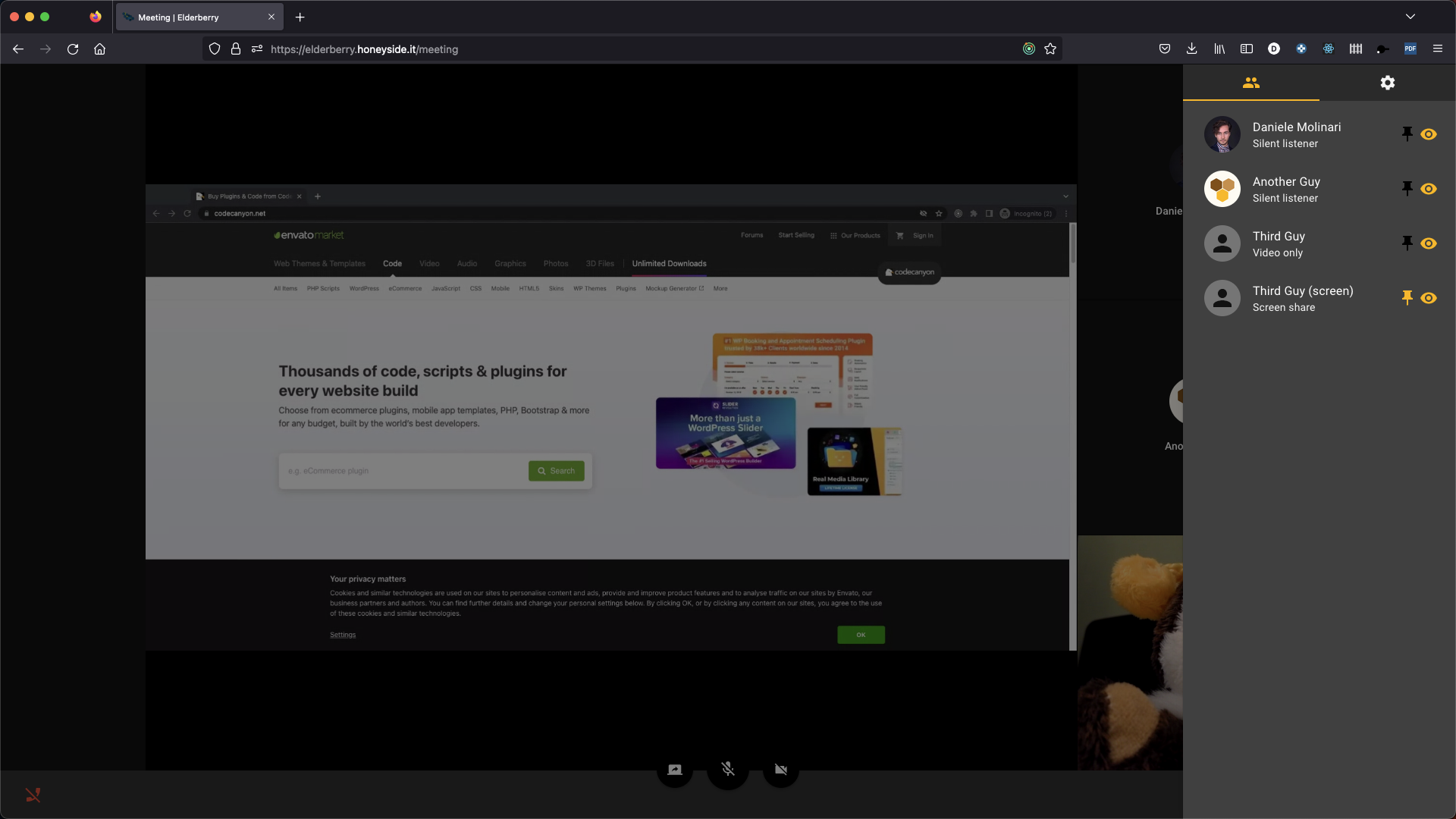Click the React DevTools extension icon
The image size is (1456, 819).
point(1328,49)
